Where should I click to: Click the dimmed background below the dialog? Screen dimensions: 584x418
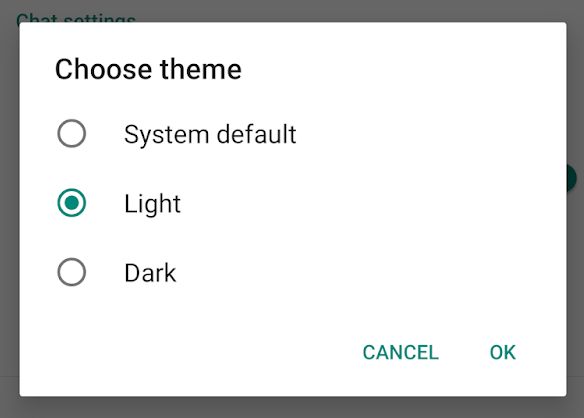(x=292, y=408)
